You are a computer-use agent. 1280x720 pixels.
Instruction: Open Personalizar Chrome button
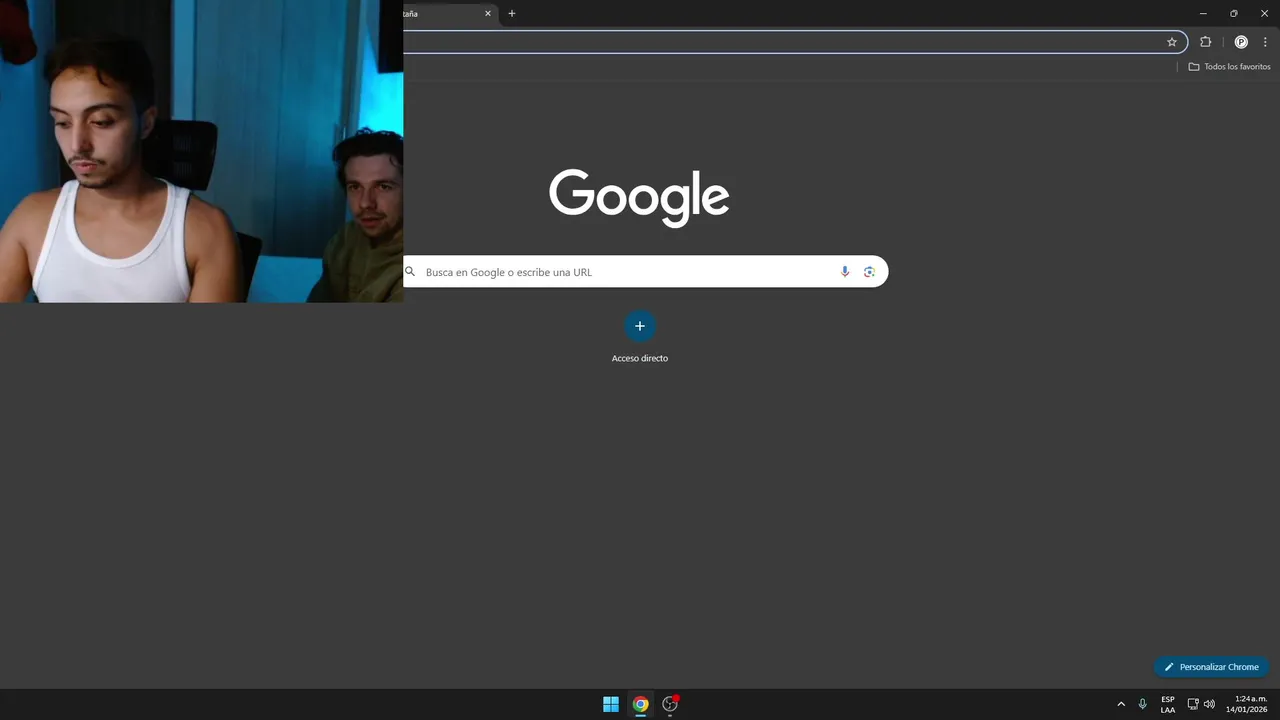click(1211, 667)
